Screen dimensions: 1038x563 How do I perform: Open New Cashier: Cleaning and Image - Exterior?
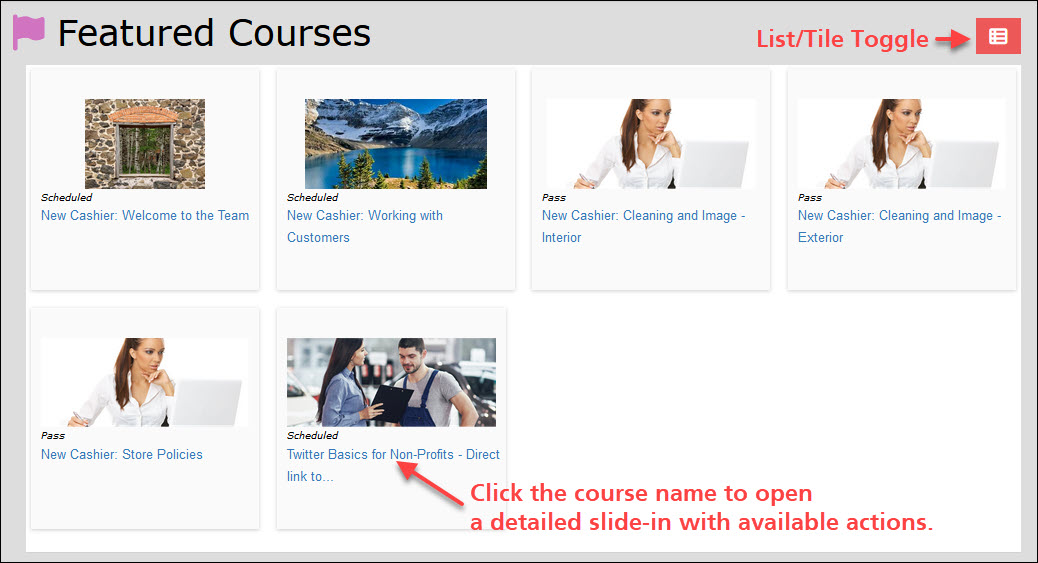(899, 216)
